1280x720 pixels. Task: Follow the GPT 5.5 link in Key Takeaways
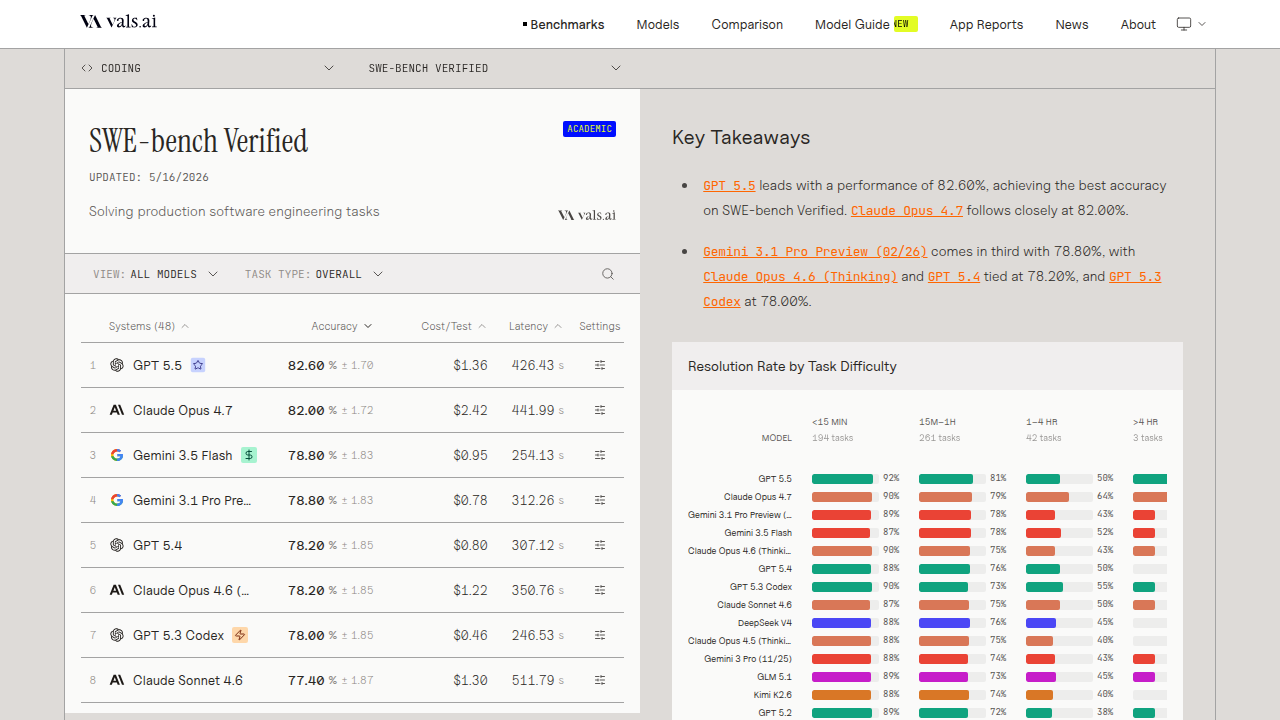[x=729, y=186]
